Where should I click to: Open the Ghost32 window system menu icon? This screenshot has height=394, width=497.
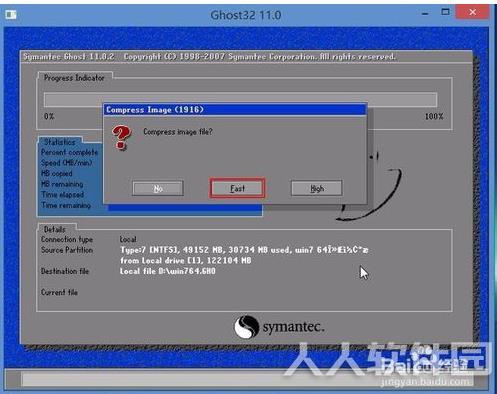tap(11, 15)
